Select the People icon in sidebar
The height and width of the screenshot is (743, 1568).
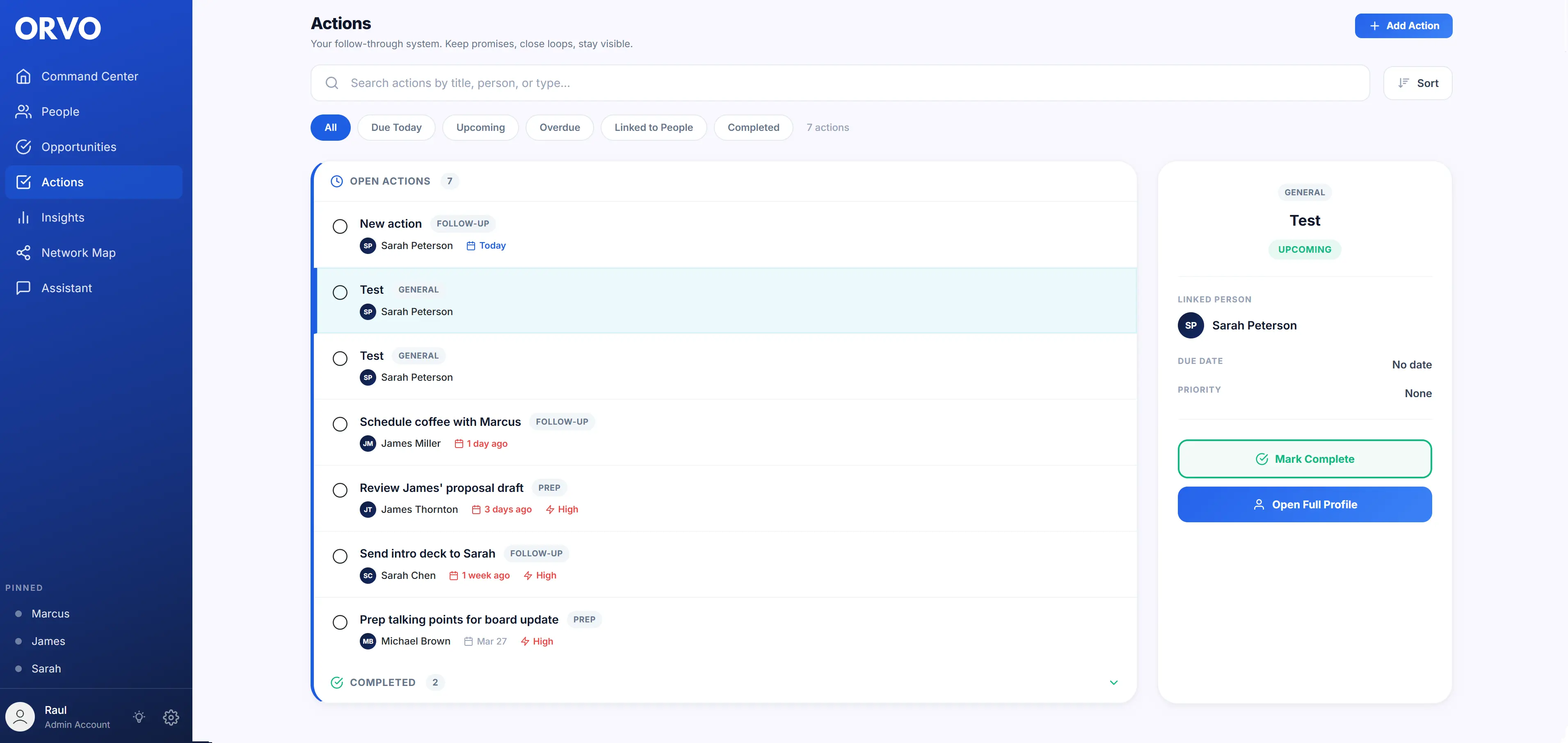tap(24, 111)
